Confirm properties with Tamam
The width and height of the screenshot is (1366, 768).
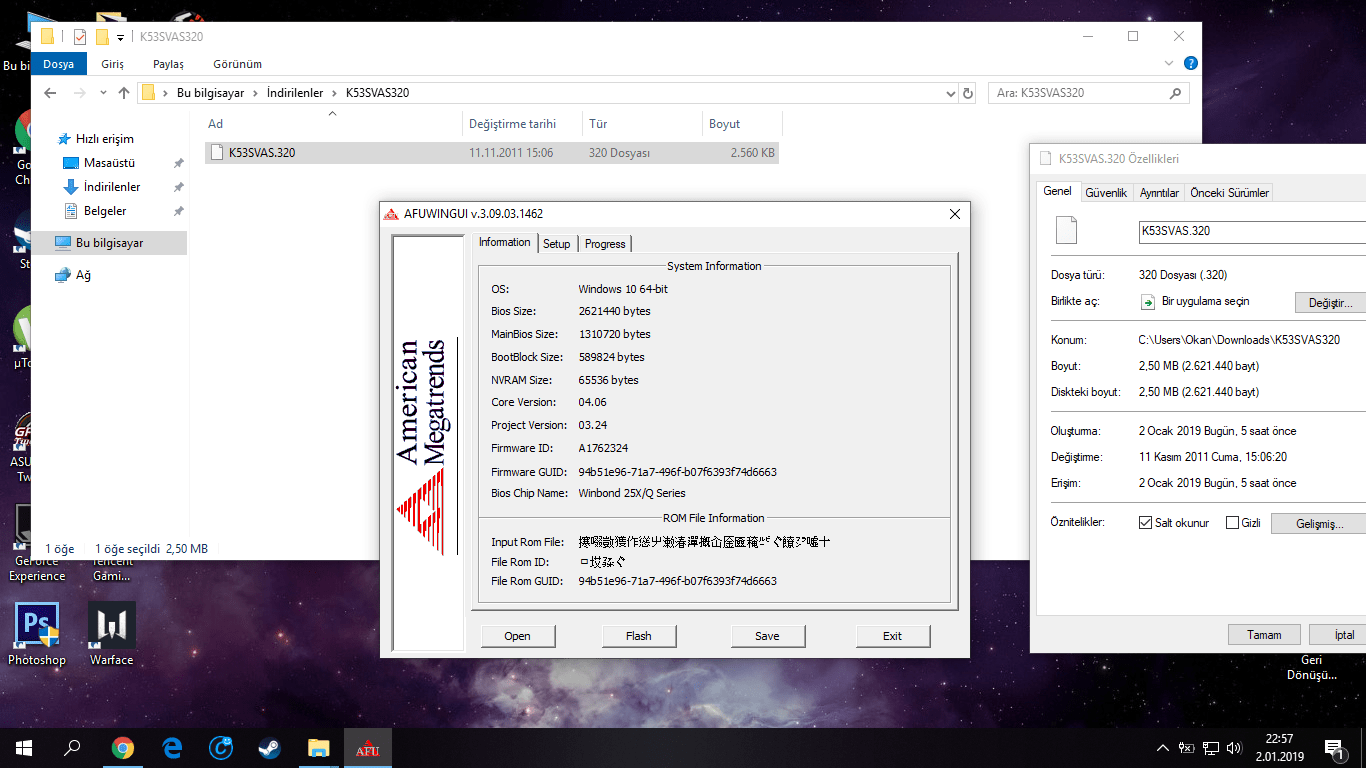click(1264, 635)
